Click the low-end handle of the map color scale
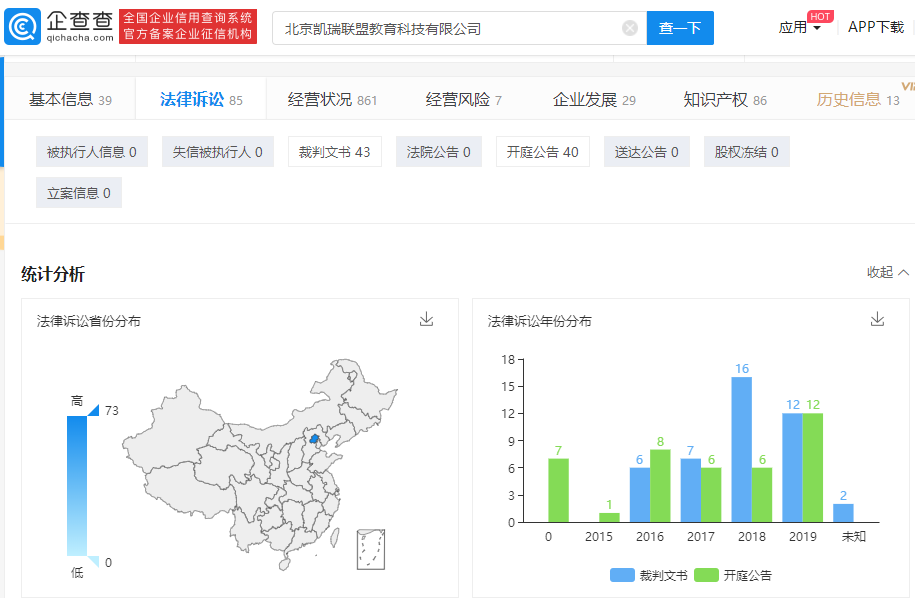915x598 pixels. [93, 561]
